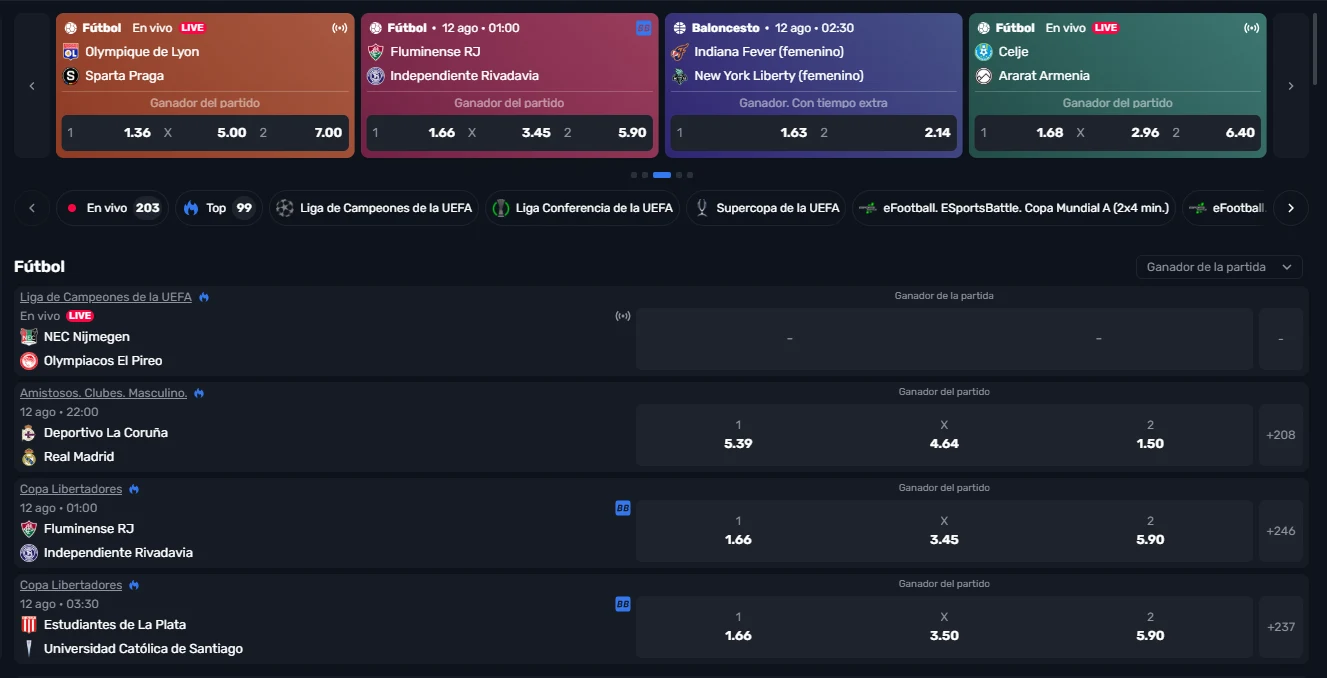Click the Olympique de Lyon team crest
This screenshot has height=678, width=1327.
(x=71, y=52)
